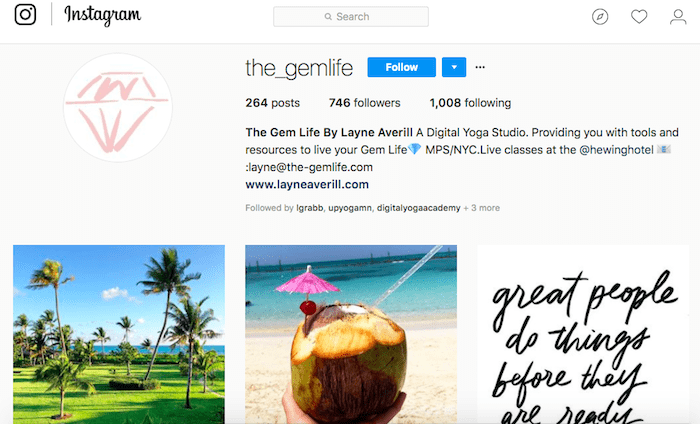
Task: Show the + 3 more followers
Action: (x=481, y=208)
